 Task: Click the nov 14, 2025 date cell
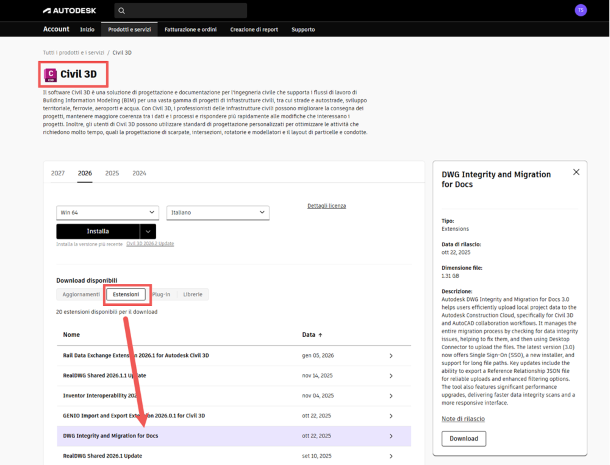[x=317, y=376]
